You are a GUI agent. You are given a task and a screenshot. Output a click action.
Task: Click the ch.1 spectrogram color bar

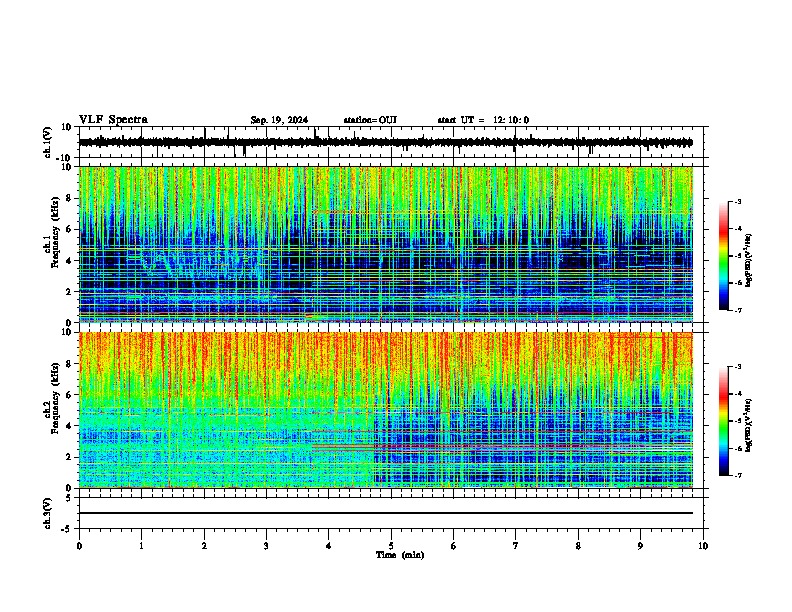723,256
